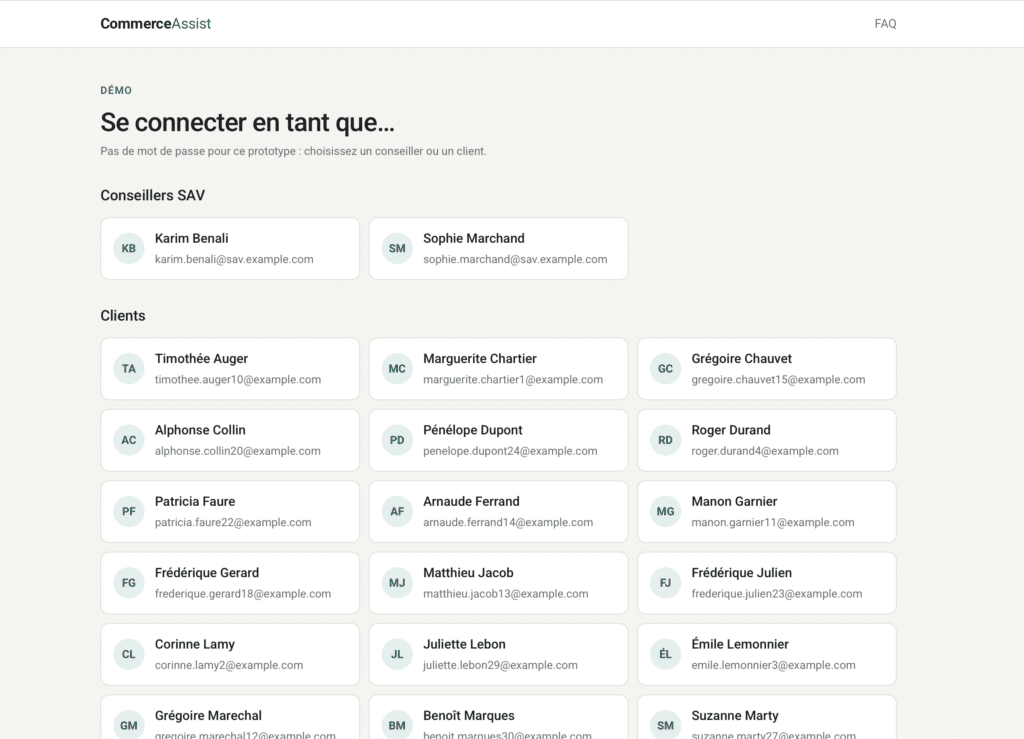Click the AC avatar circle
1024x739 pixels.
pos(129,440)
